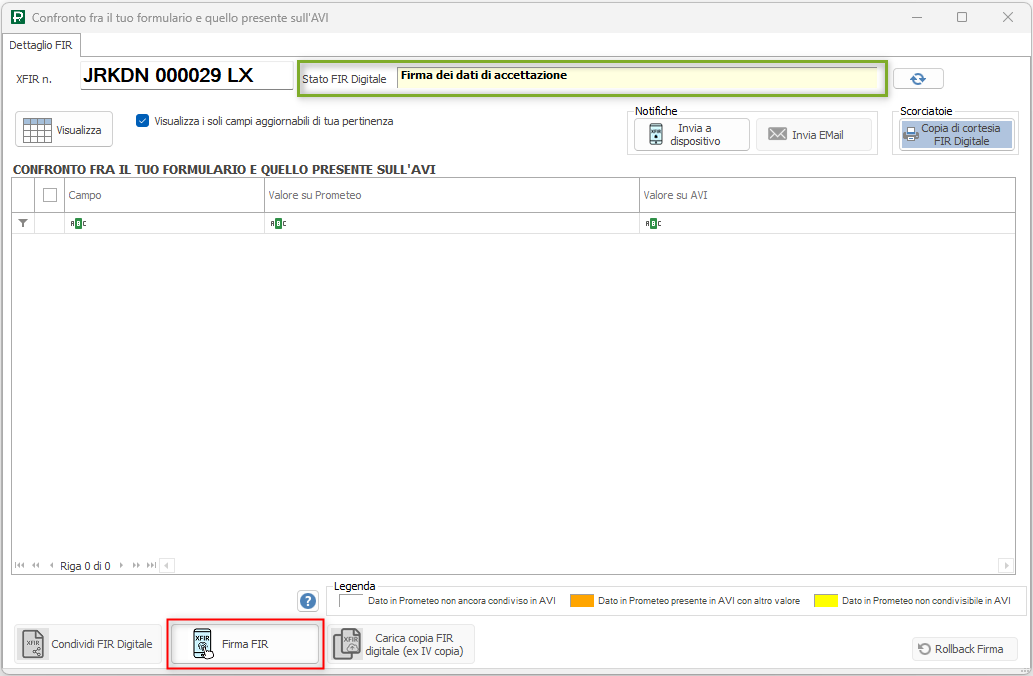Image resolution: width=1033 pixels, height=676 pixels.
Task: Click the Stato FIR Digitale field
Action: coord(637,78)
